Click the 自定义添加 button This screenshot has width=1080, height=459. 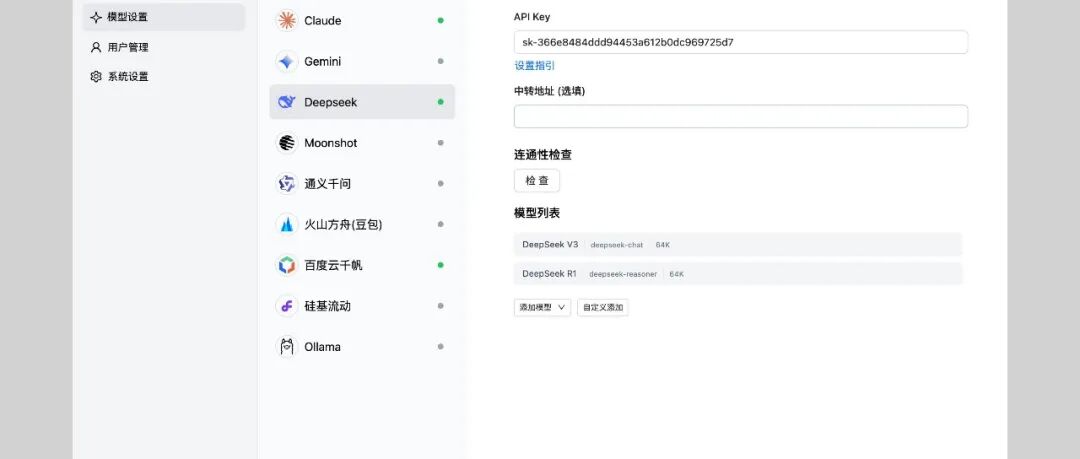point(603,307)
